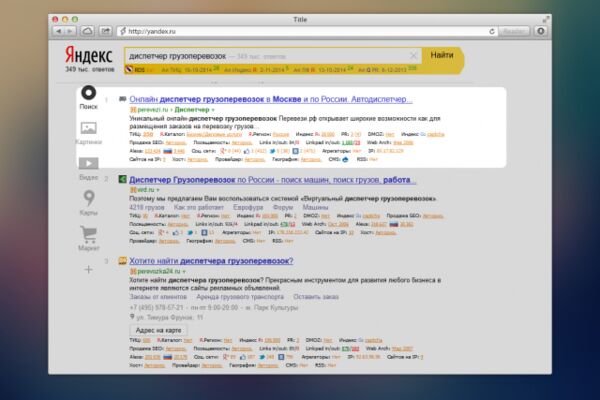Click the iCloud tabs toolbar icon

coord(87,31)
